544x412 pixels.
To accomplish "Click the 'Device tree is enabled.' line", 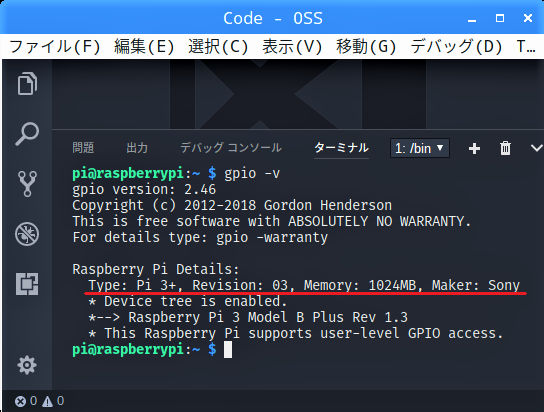I will 188,301.
